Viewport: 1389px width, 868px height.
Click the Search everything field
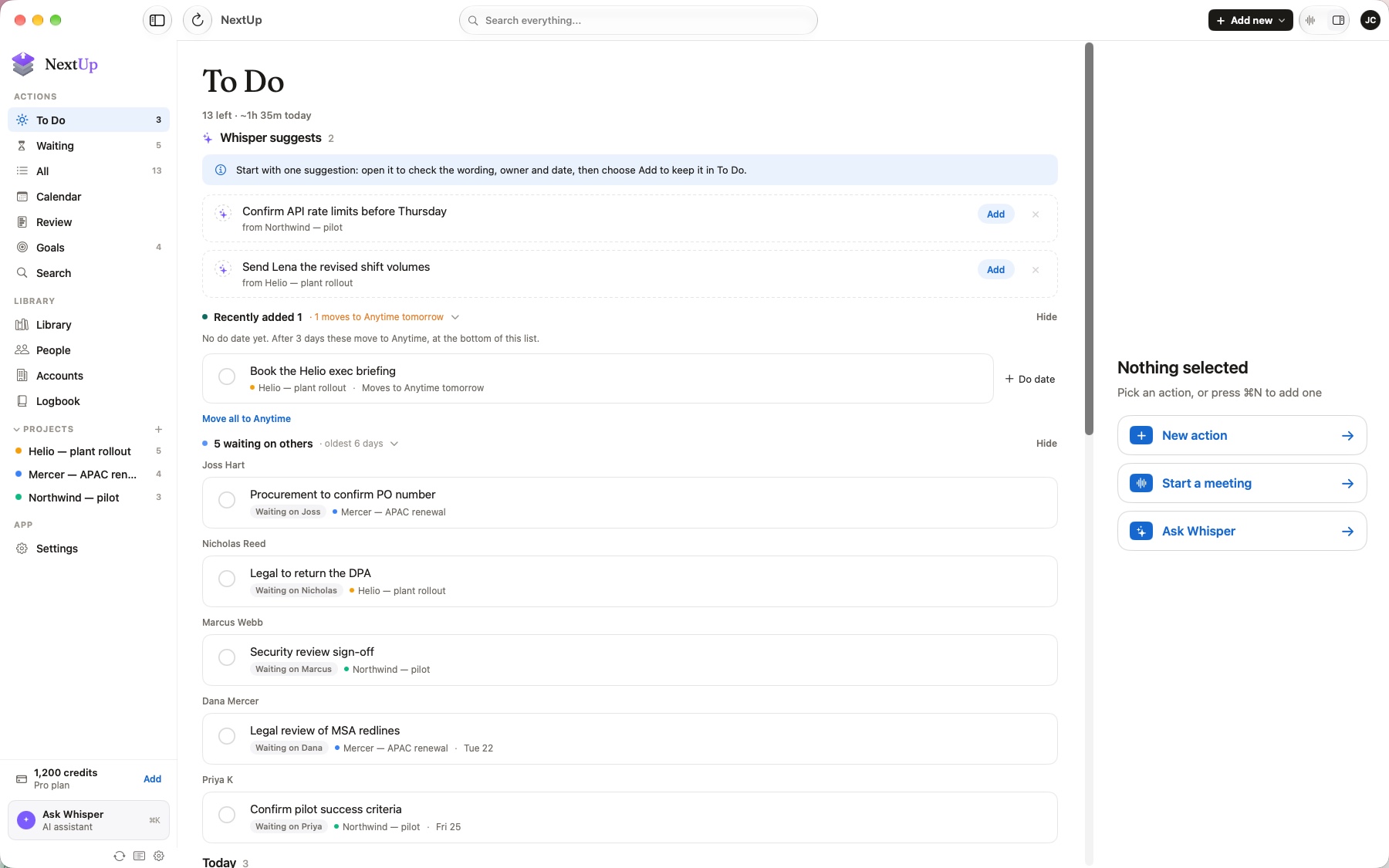point(638,20)
